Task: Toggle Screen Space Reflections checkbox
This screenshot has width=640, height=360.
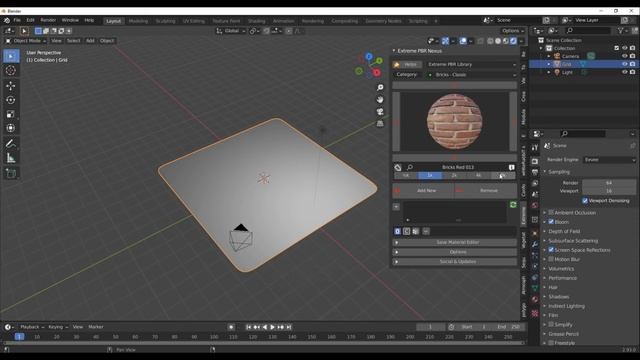Action: (551, 250)
